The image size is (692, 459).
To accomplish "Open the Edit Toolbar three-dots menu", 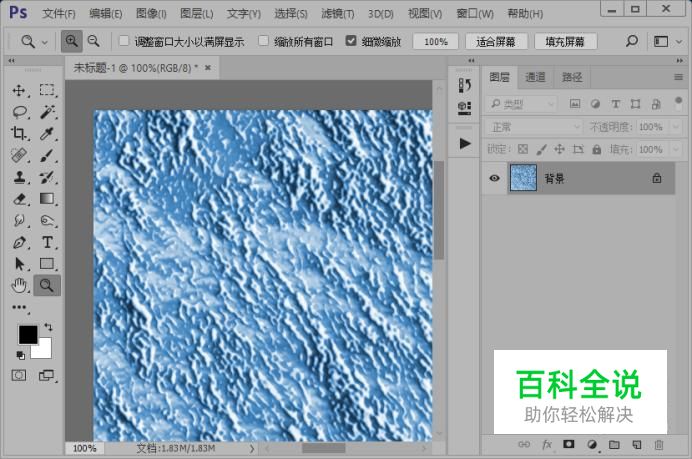I will [x=19, y=307].
